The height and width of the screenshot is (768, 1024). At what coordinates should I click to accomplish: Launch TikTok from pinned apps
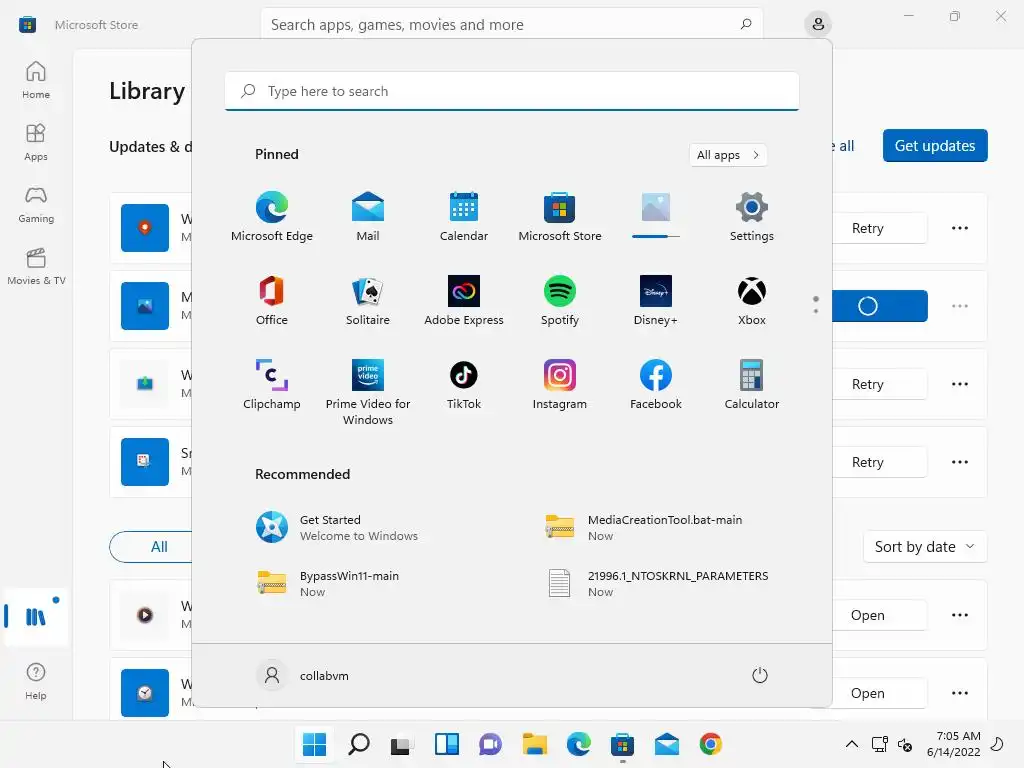tap(464, 384)
